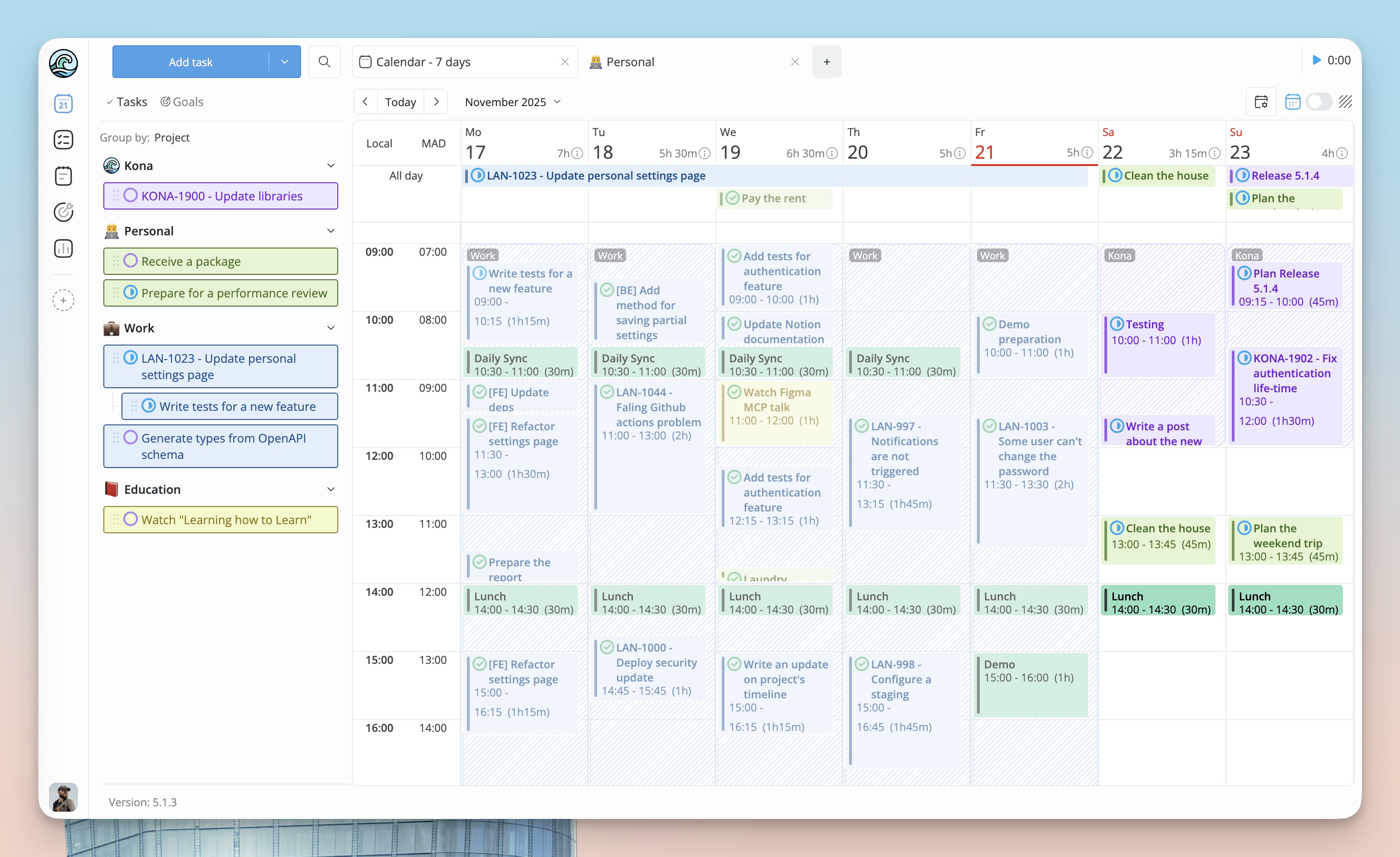Viewport: 1400px width, 857px height.
Task: Mark Receive a package task complete
Action: click(x=131, y=261)
